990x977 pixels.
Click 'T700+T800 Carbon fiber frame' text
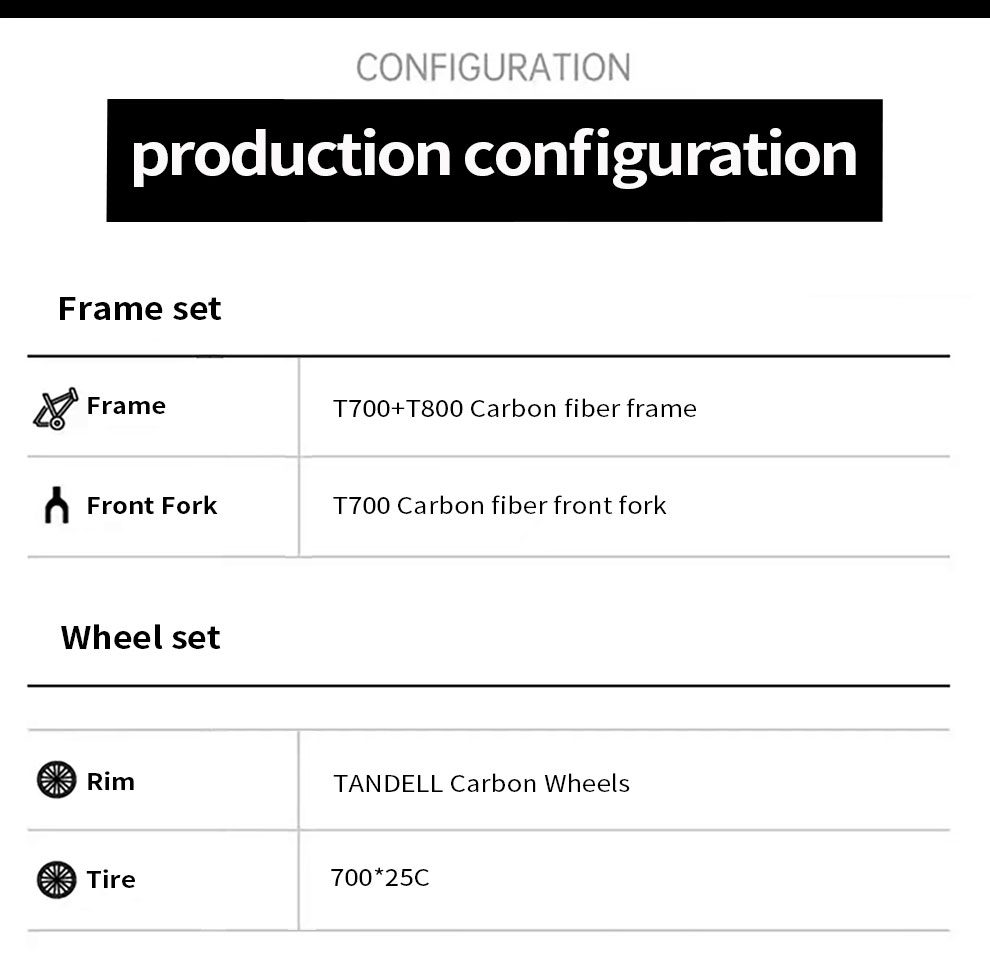[x=515, y=409]
